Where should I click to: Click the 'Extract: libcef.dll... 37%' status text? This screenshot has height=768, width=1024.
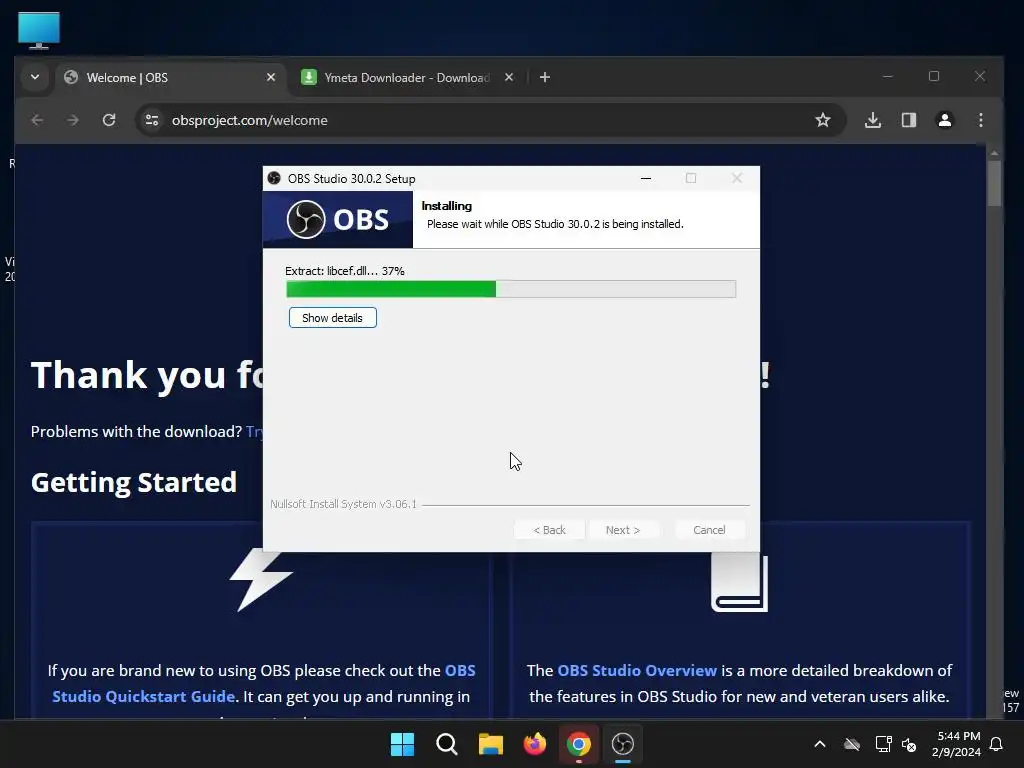[x=345, y=271]
